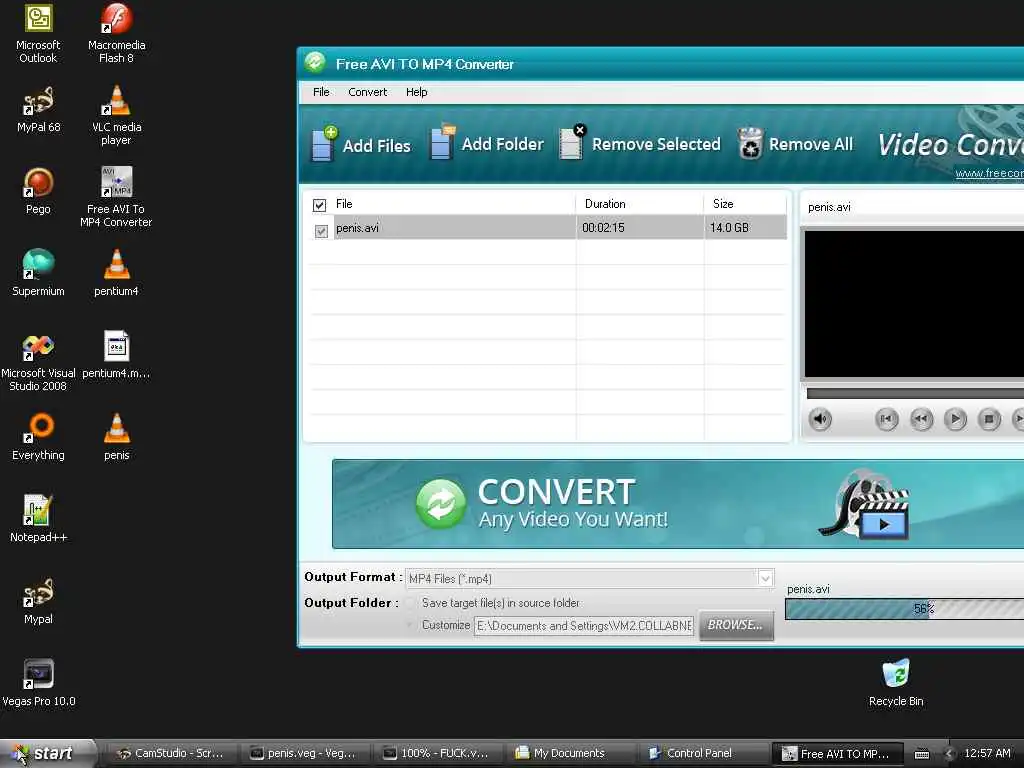Click the stop button in preview
Image resolution: width=1024 pixels, height=768 pixels.
(989, 419)
